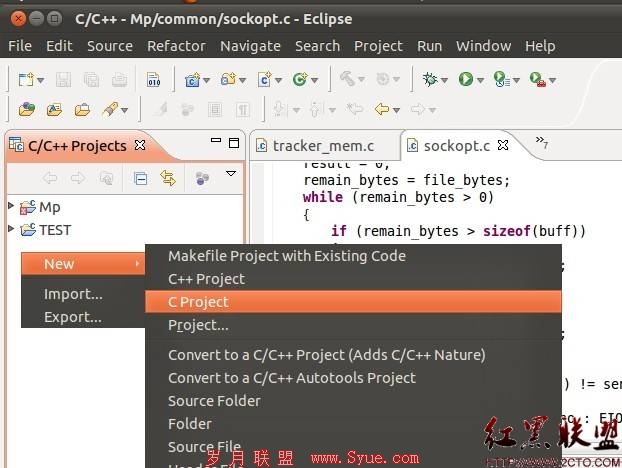The width and height of the screenshot is (622, 468).
Task: Select Makefile Project with Existing Code
Action: 353,256
